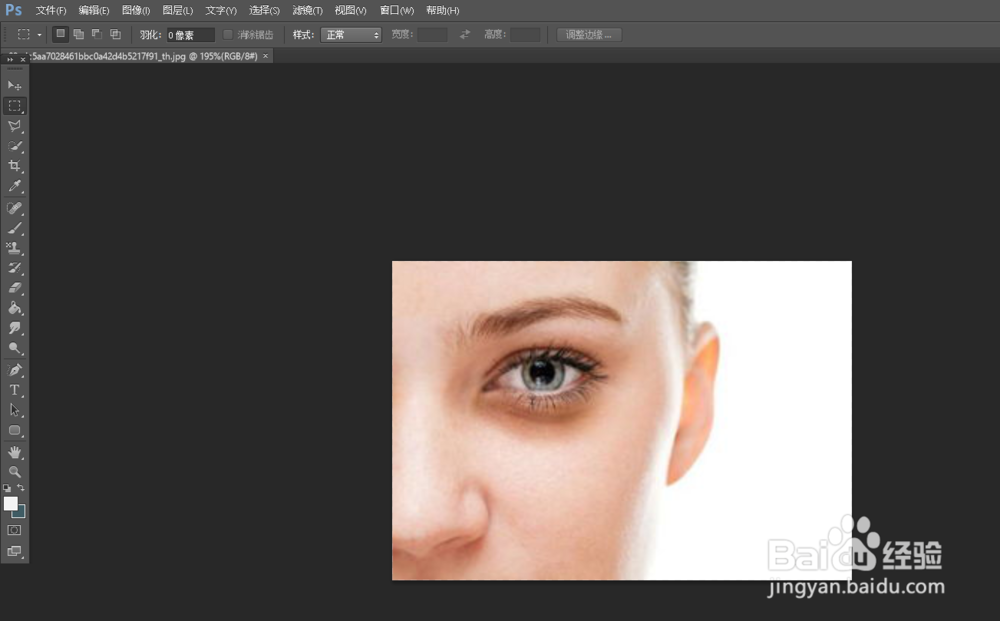Select the Hand tool
This screenshot has width=1000, height=621.
[x=13, y=451]
